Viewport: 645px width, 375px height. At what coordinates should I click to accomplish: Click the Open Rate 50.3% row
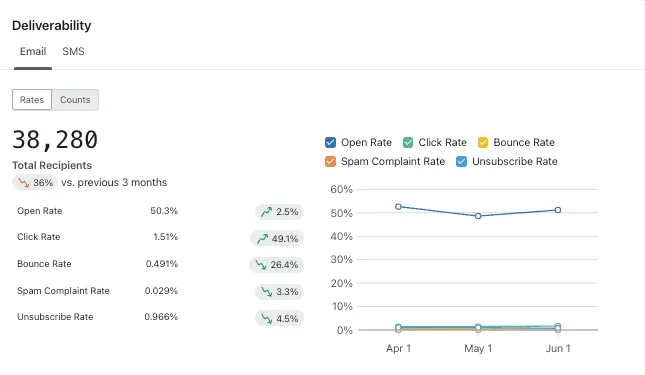point(160,211)
